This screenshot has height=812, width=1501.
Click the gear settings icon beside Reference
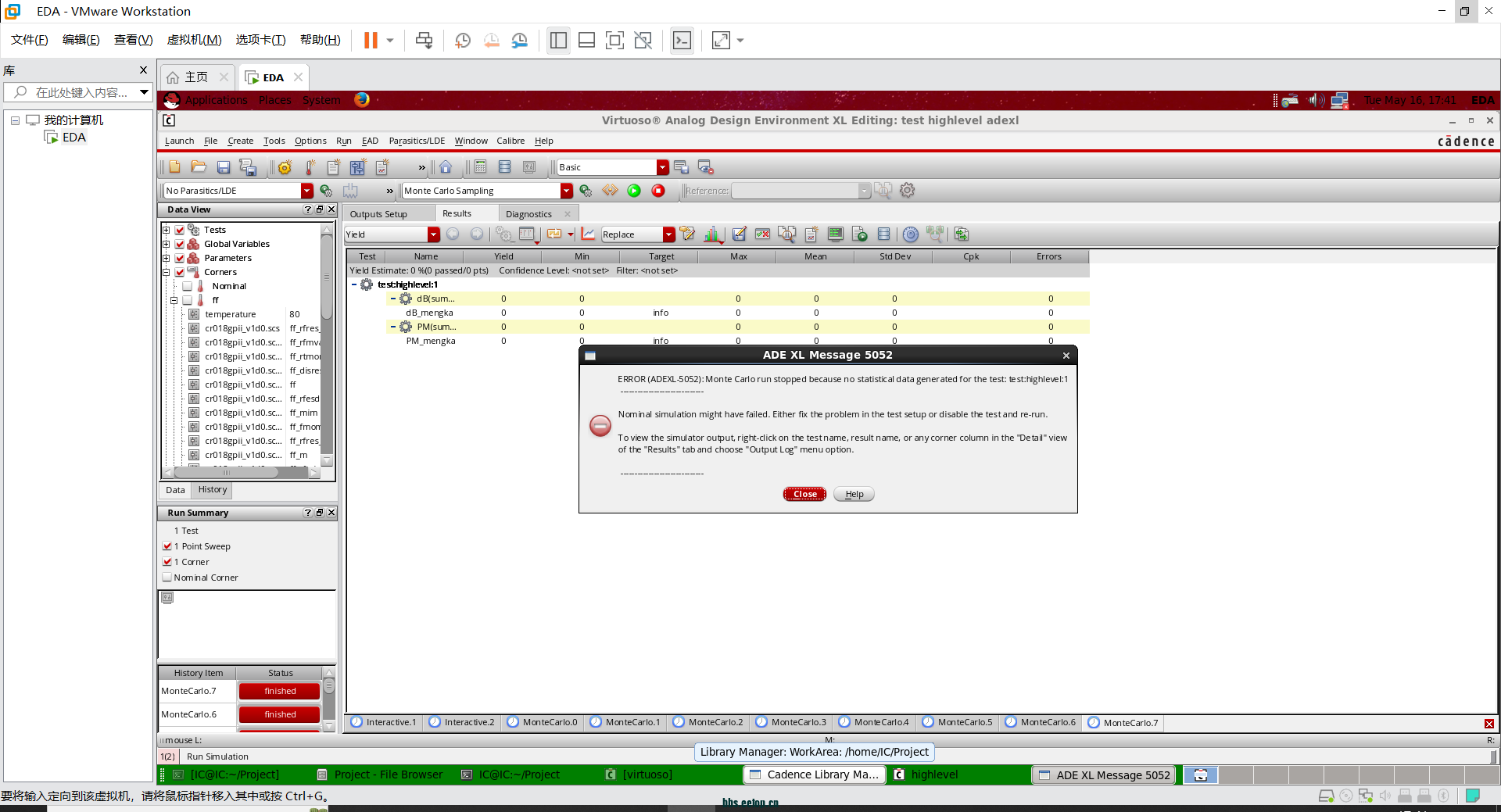click(907, 191)
